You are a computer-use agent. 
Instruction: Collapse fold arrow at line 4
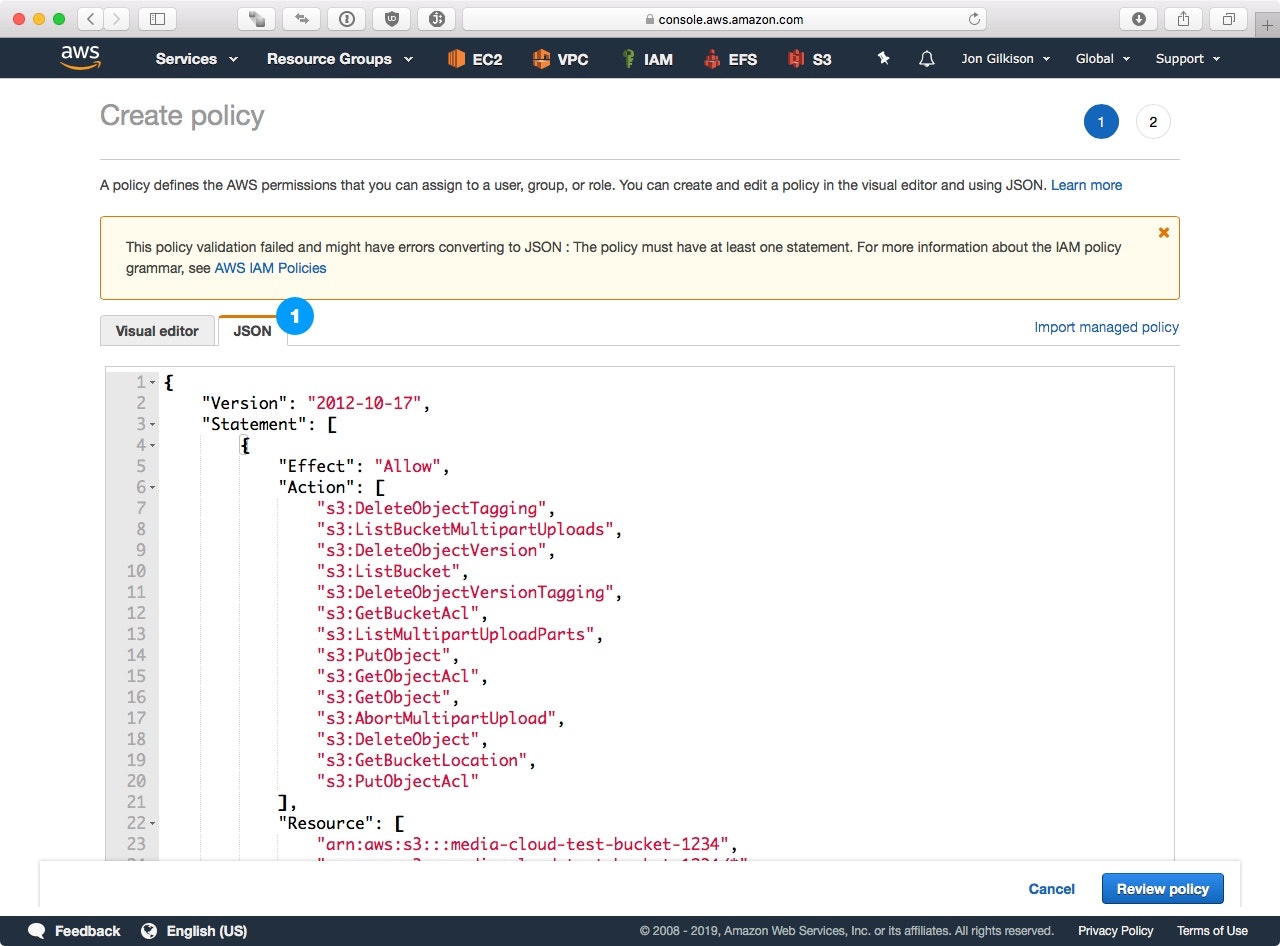[x=152, y=446]
